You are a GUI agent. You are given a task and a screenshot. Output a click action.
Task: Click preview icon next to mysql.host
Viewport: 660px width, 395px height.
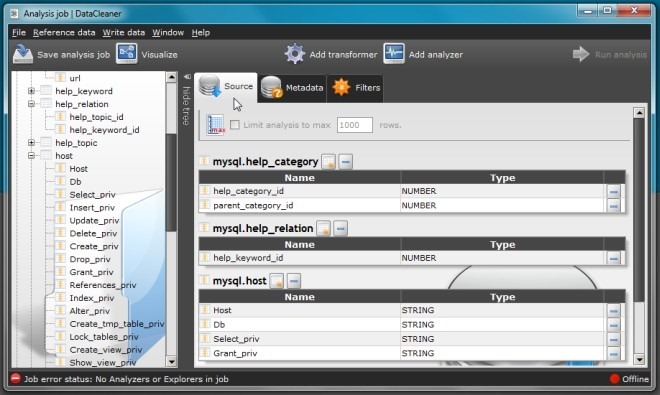click(277, 281)
